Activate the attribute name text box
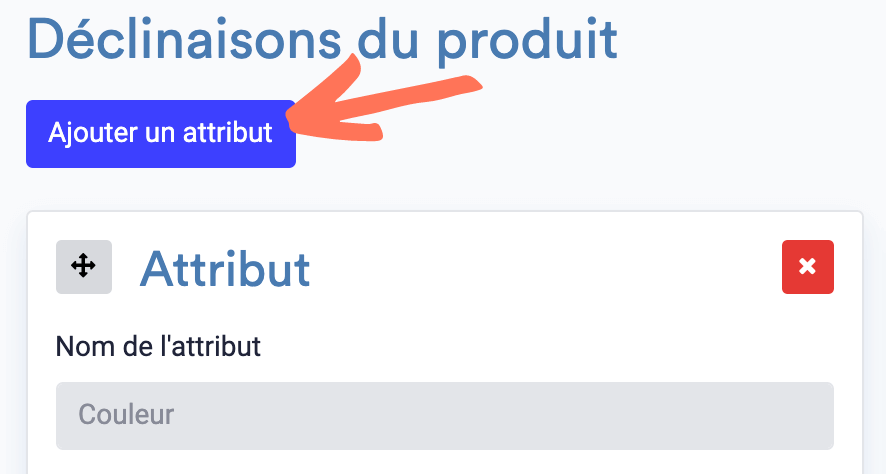886x474 pixels. coord(445,416)
